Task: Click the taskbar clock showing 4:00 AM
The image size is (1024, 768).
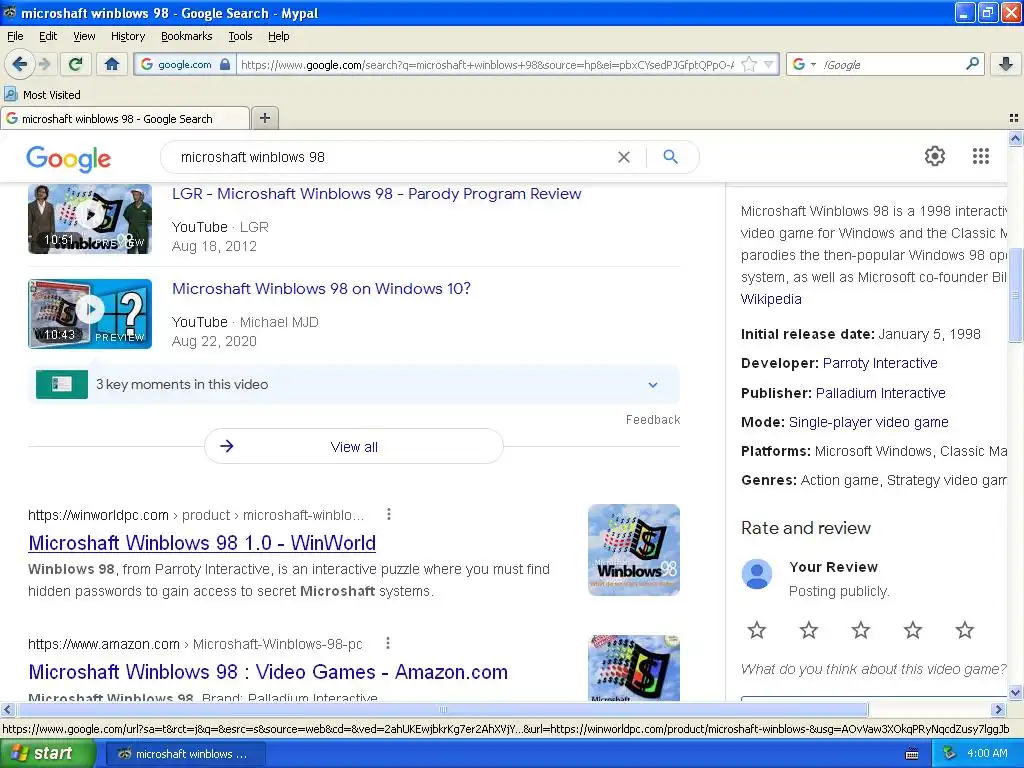Action: pos(987,754)
